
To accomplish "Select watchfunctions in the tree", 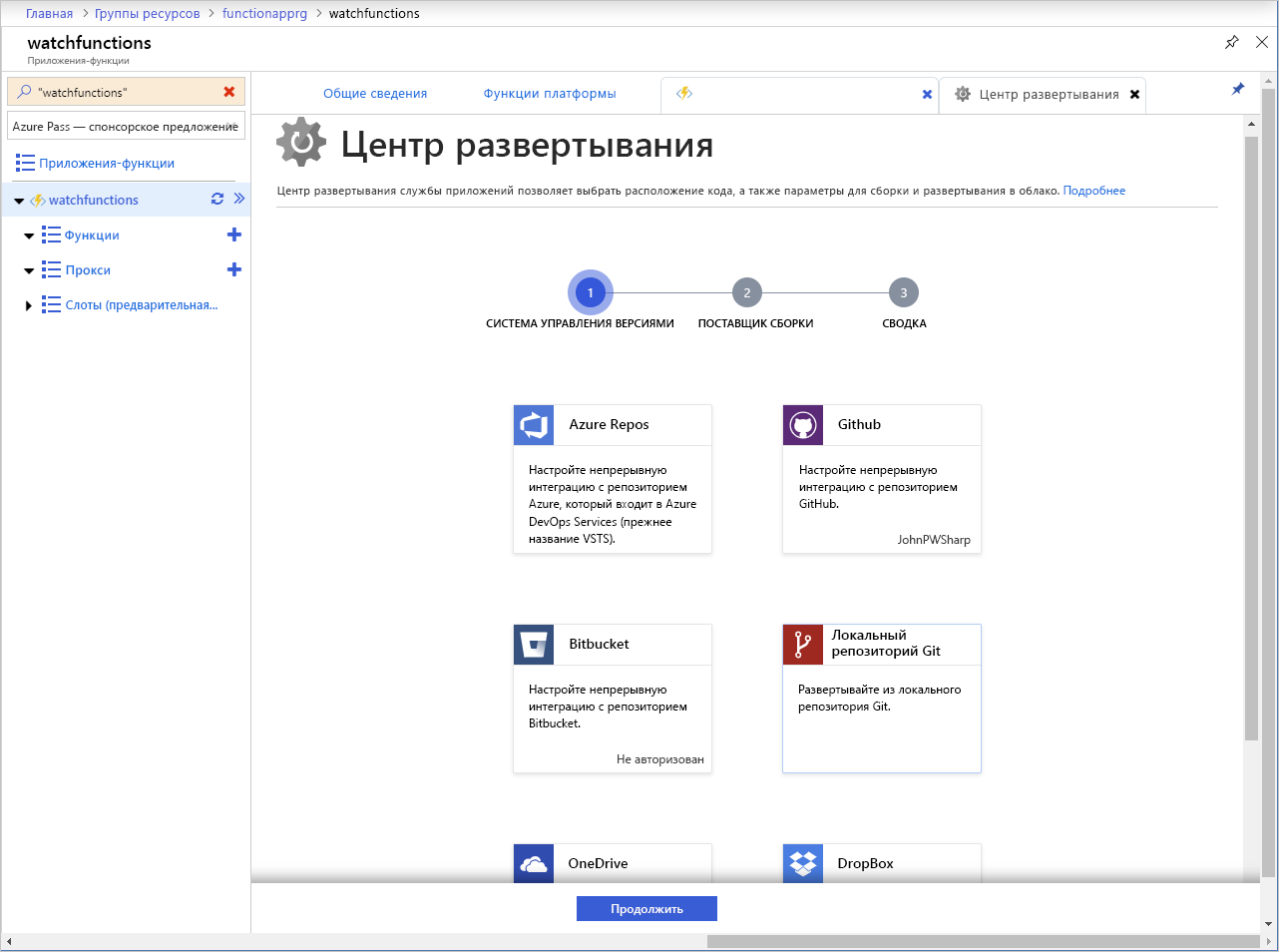I will [94, 200].
